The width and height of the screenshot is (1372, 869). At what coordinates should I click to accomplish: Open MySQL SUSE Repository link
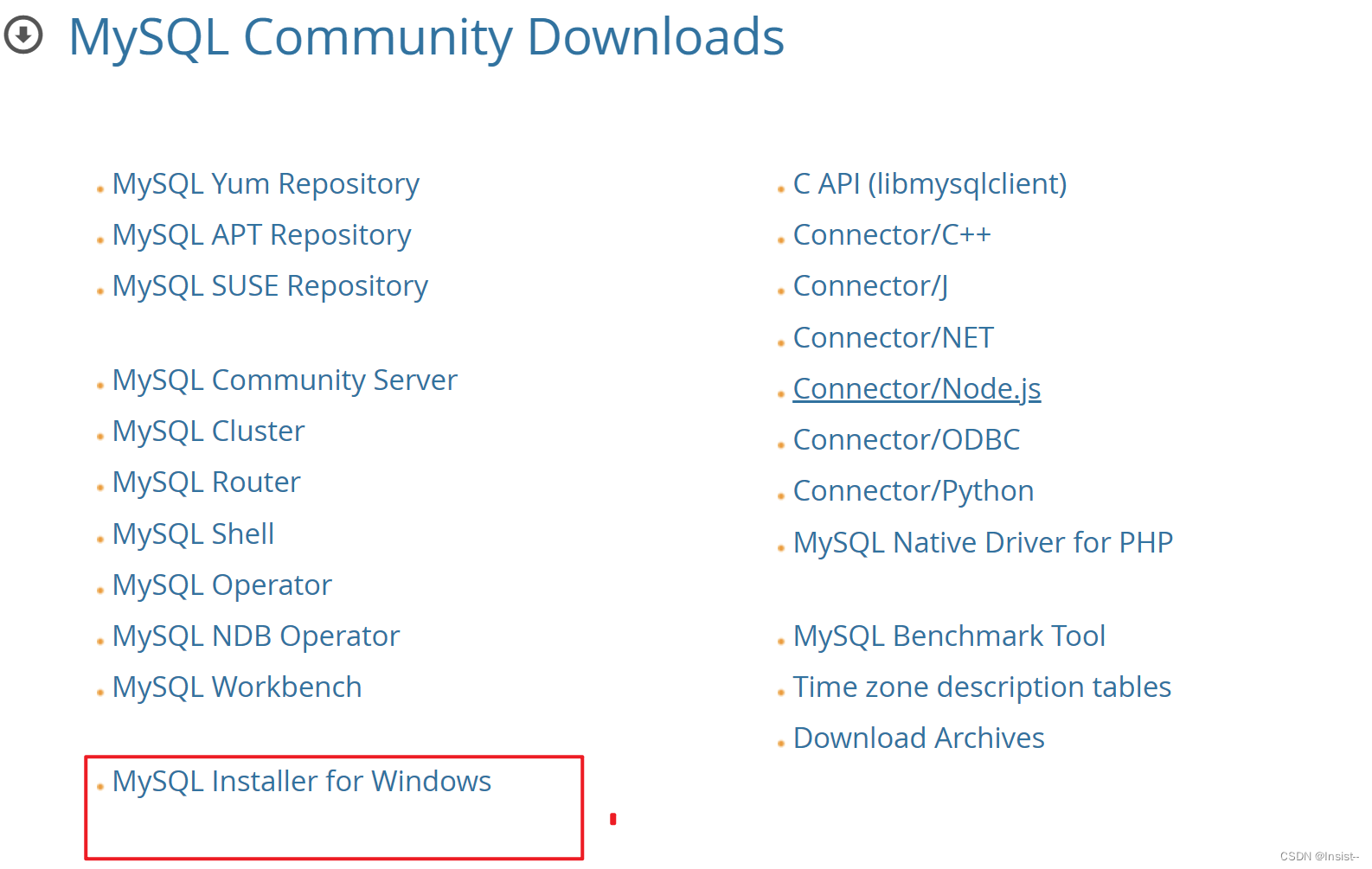point(270,286)
